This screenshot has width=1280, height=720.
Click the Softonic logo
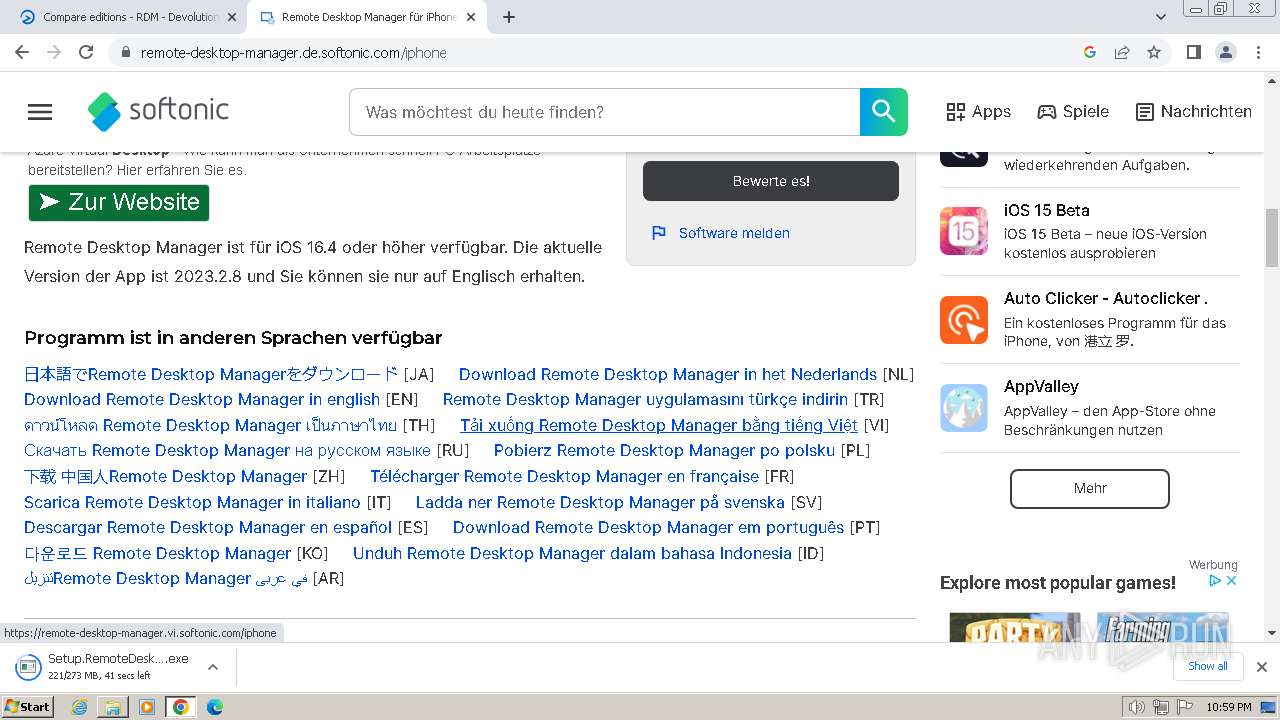click(x=158, y=111)
